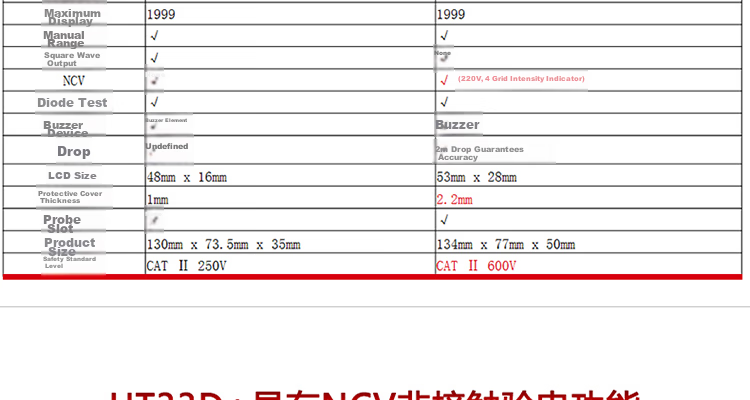Click the red UT33D NCV heading below table

click(x=375, y=395)
